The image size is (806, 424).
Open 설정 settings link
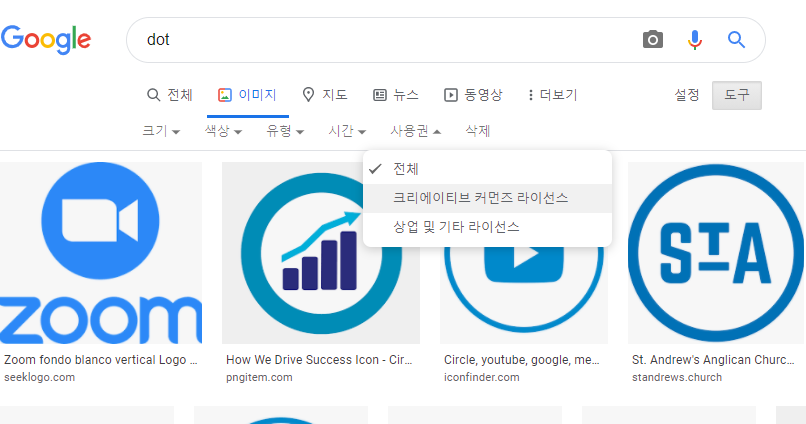click(x=687, y=95)
